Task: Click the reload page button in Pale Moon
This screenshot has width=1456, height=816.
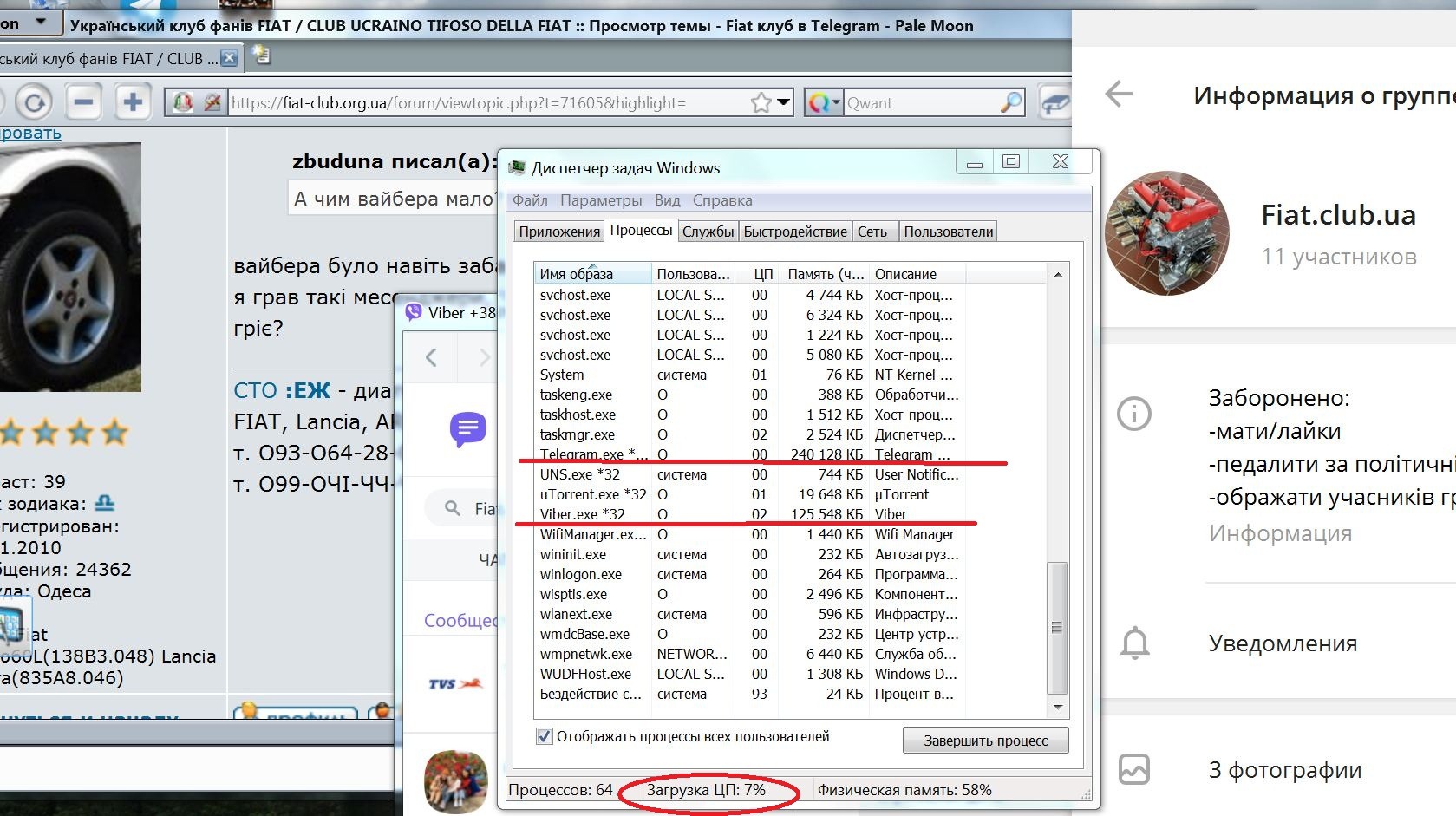Action: point(33,103)
